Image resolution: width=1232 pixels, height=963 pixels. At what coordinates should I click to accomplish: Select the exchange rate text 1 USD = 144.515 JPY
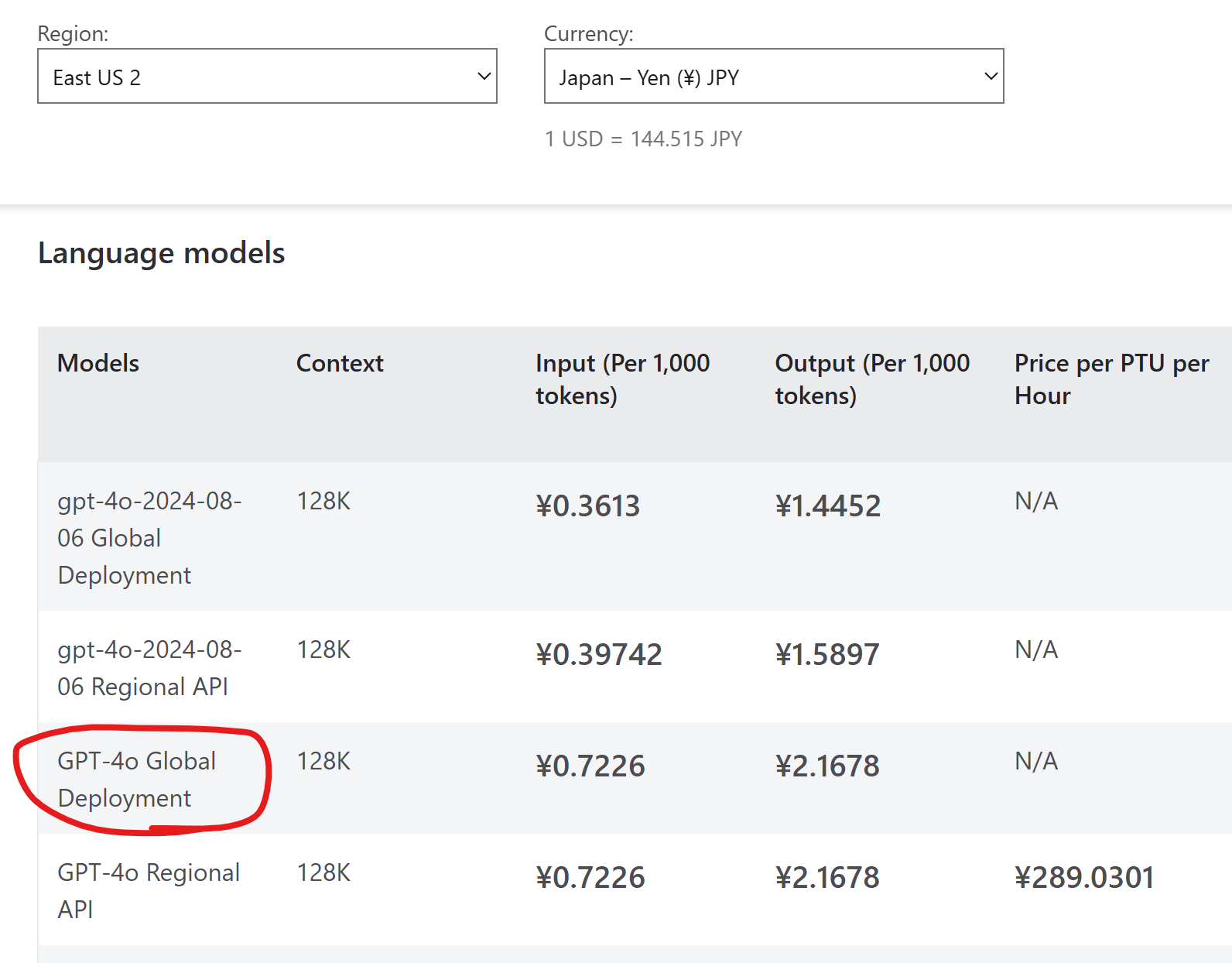click(x=643, y=139)
